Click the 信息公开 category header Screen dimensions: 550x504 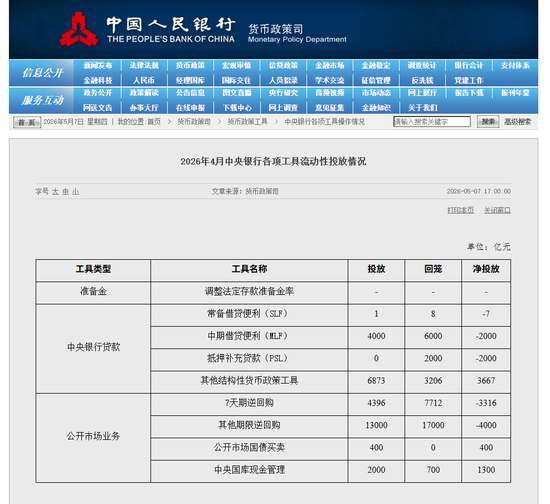click(x=42, y=73)
